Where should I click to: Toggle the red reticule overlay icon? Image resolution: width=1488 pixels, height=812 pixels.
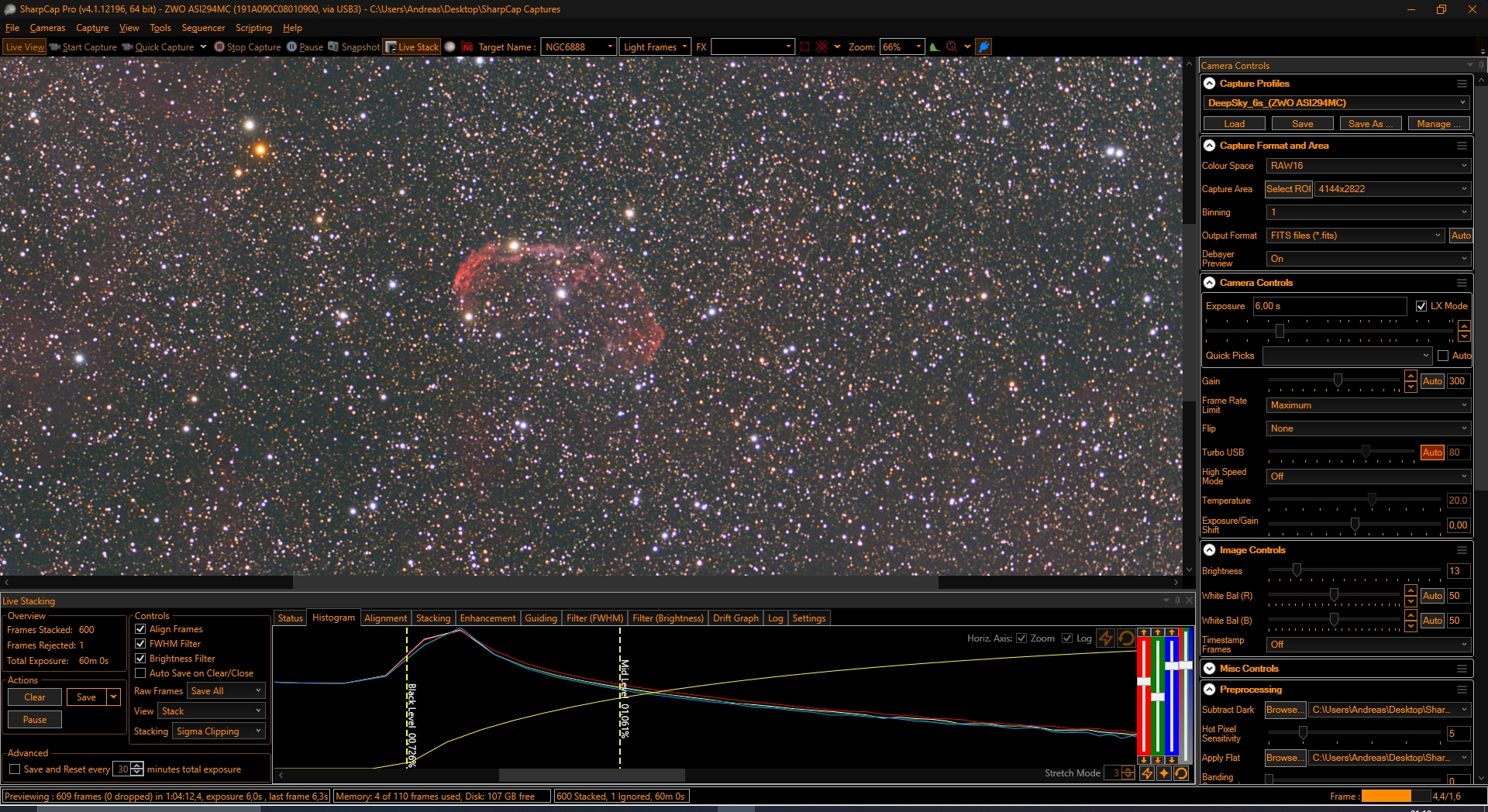pos(821,46)
